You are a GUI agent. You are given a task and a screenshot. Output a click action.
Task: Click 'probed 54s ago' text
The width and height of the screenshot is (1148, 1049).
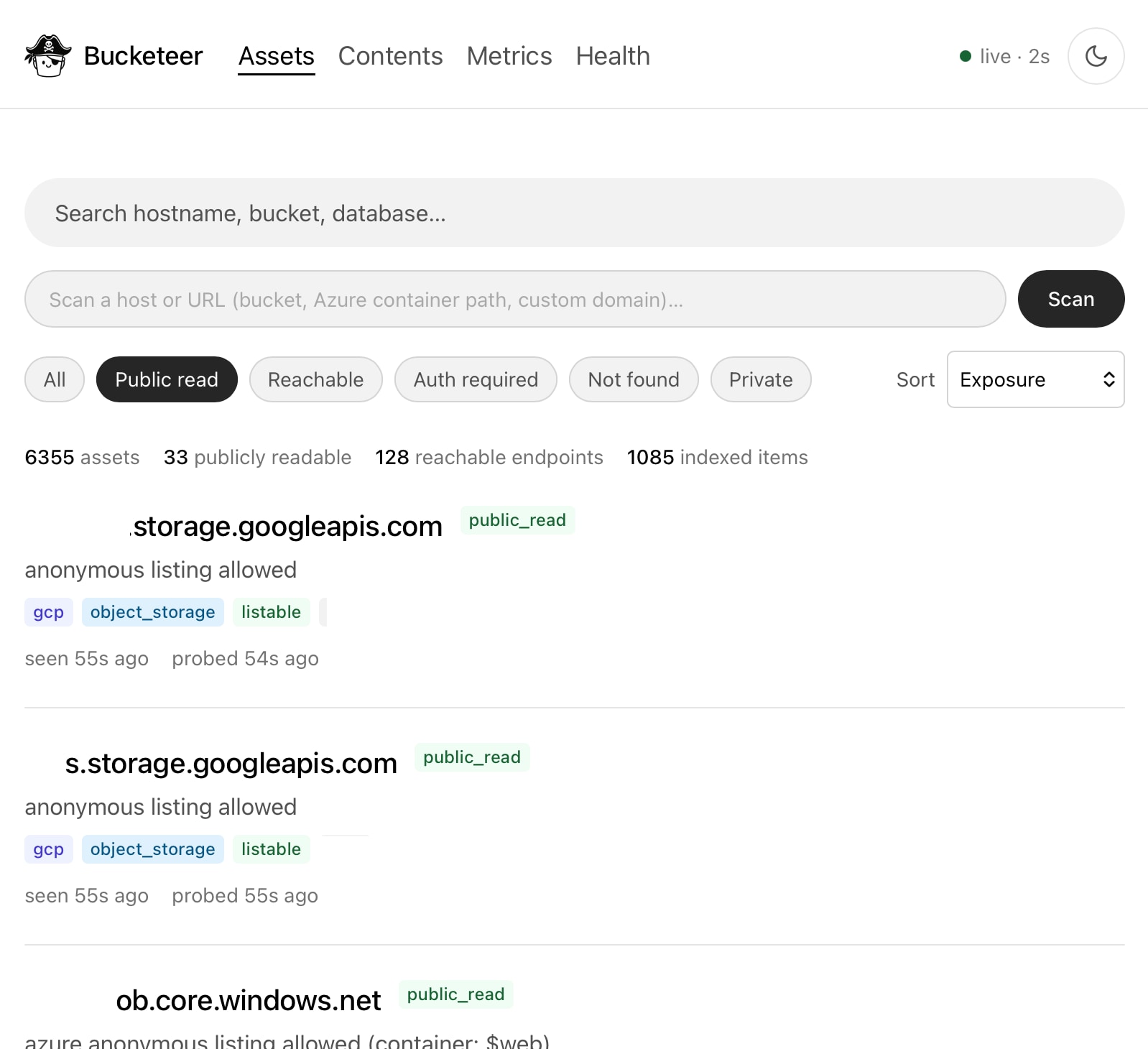click(x=245, y=659)
